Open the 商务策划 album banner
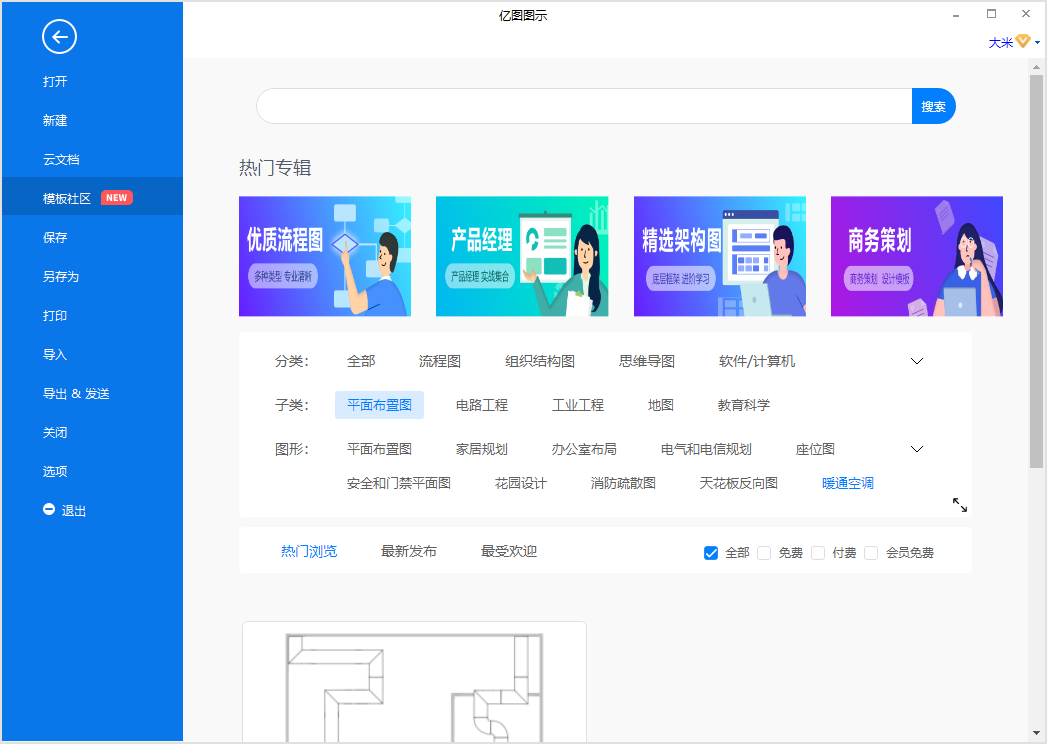The width and height of the screenshot is (1047, 744). [x=917, y=256]
